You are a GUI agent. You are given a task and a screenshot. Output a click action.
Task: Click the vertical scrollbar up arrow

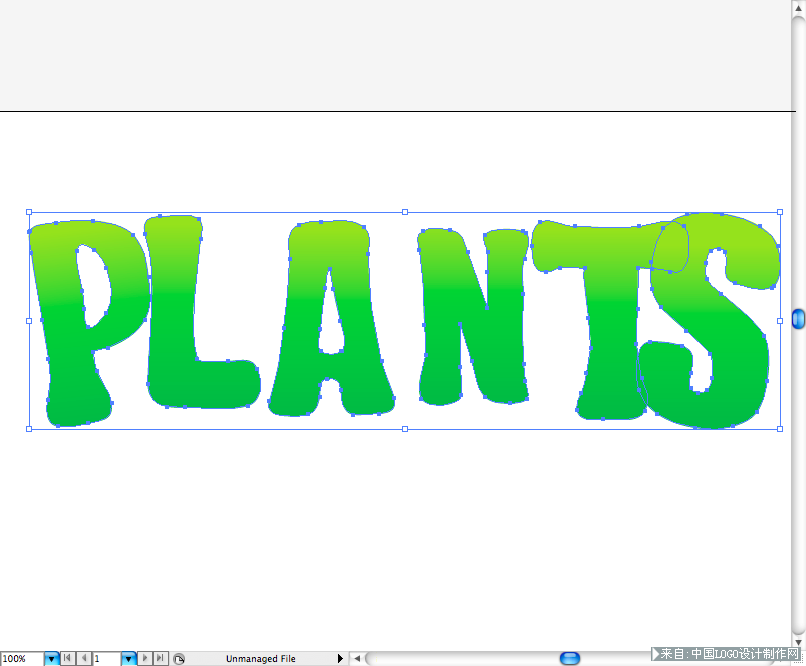click(798, 8)
